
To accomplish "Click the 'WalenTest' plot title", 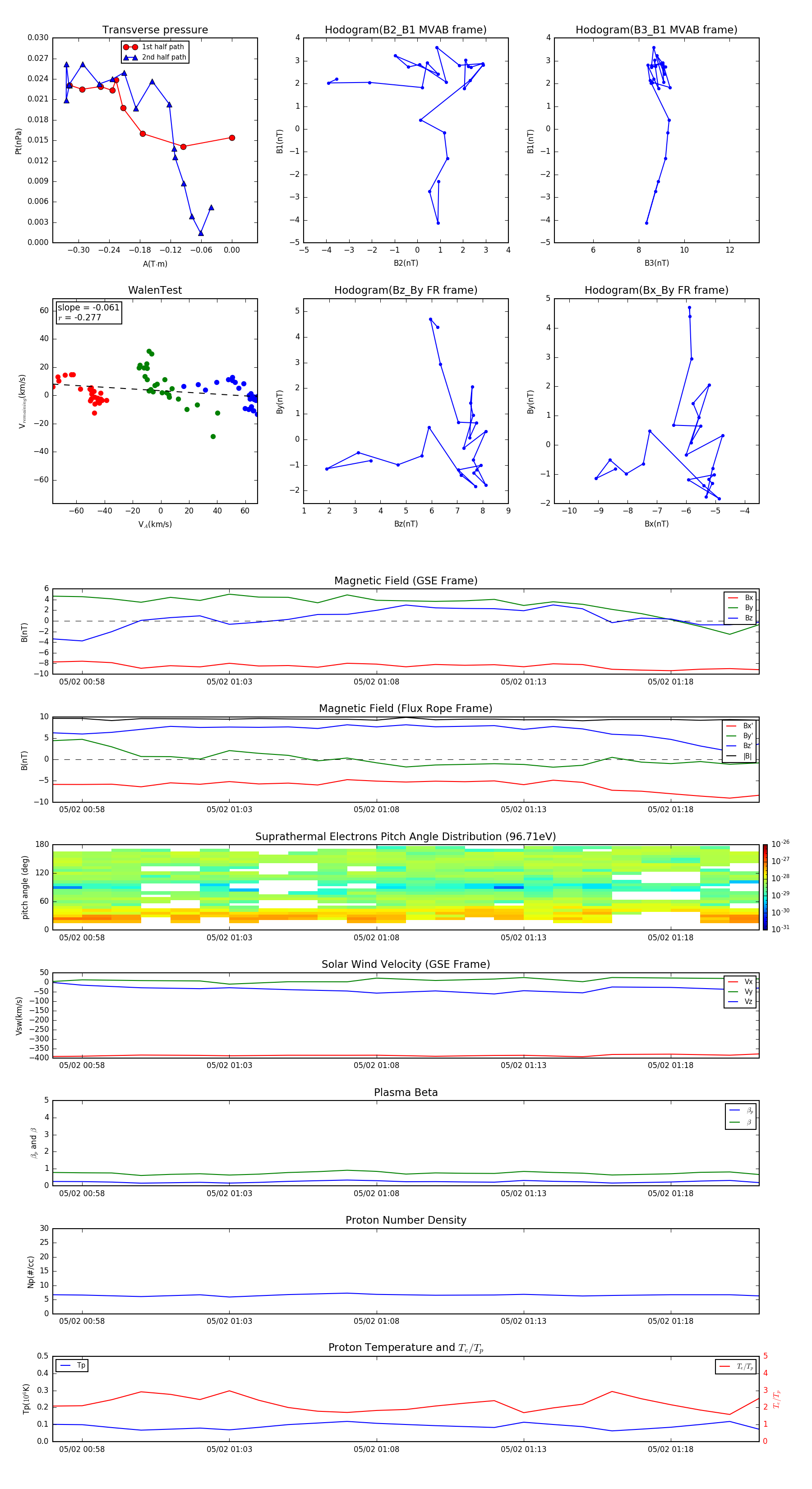I will pos(155,290).
